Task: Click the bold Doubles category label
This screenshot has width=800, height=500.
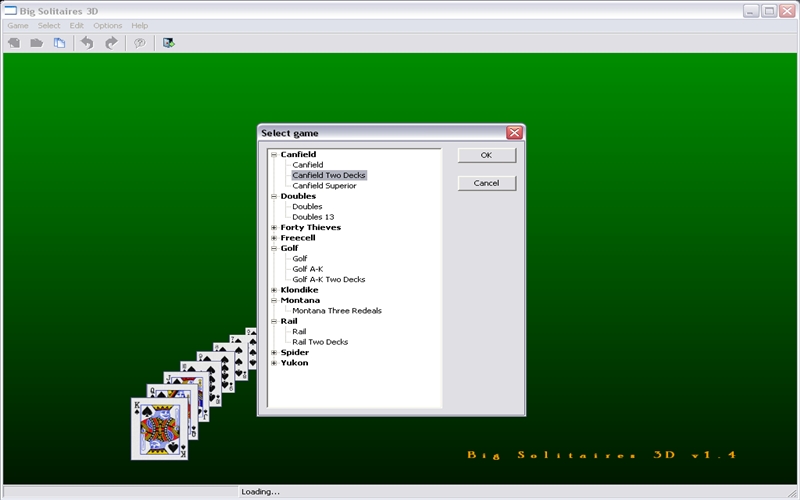Action: [x=298, y=196]
